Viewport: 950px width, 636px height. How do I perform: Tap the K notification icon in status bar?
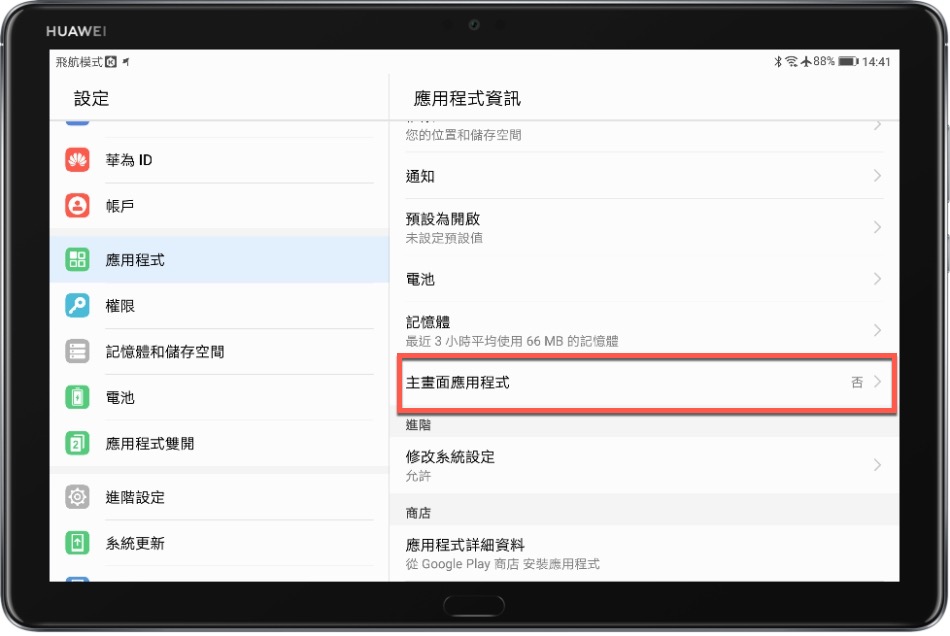111,62
